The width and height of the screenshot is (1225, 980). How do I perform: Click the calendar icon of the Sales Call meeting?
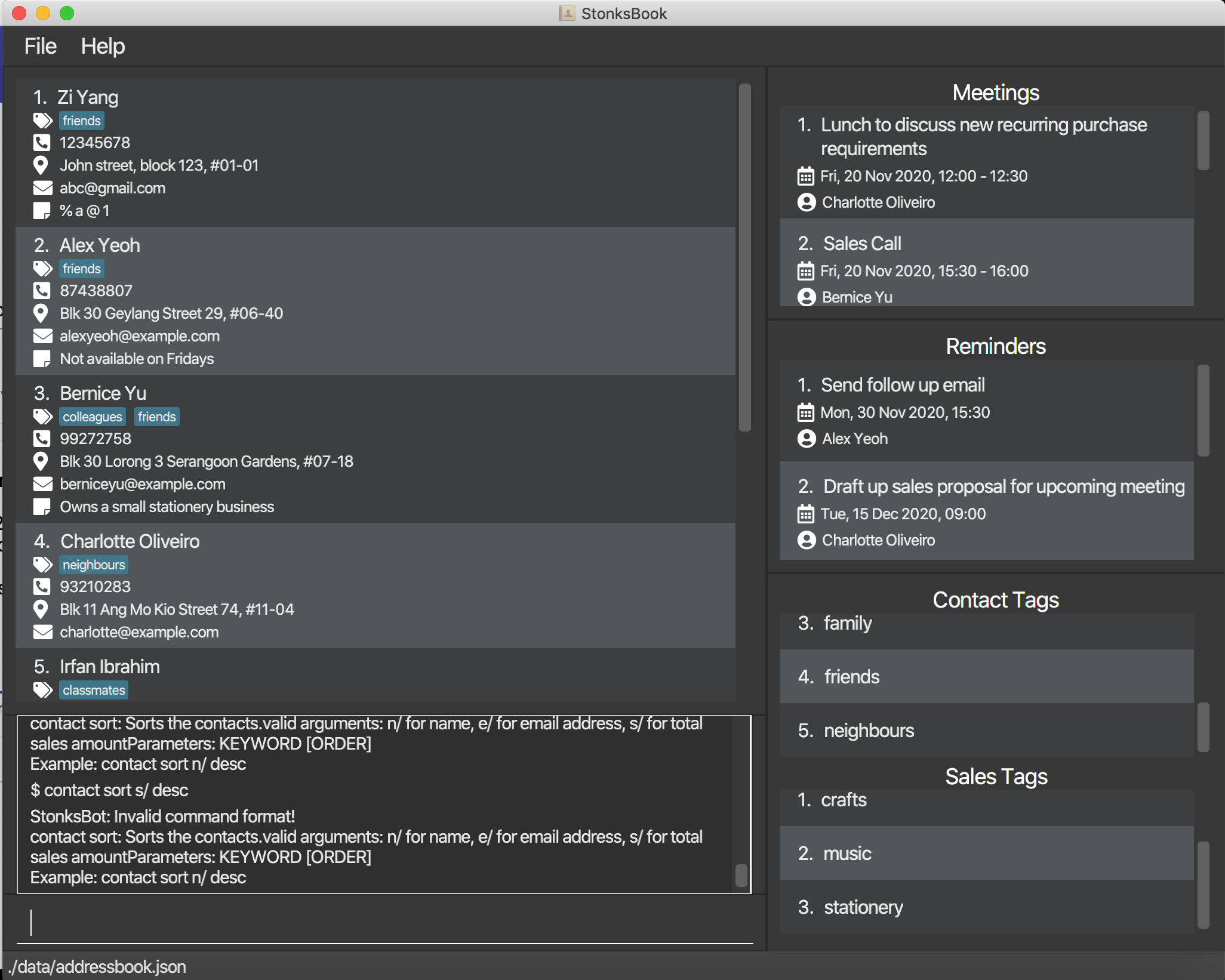tap(805, 272)
